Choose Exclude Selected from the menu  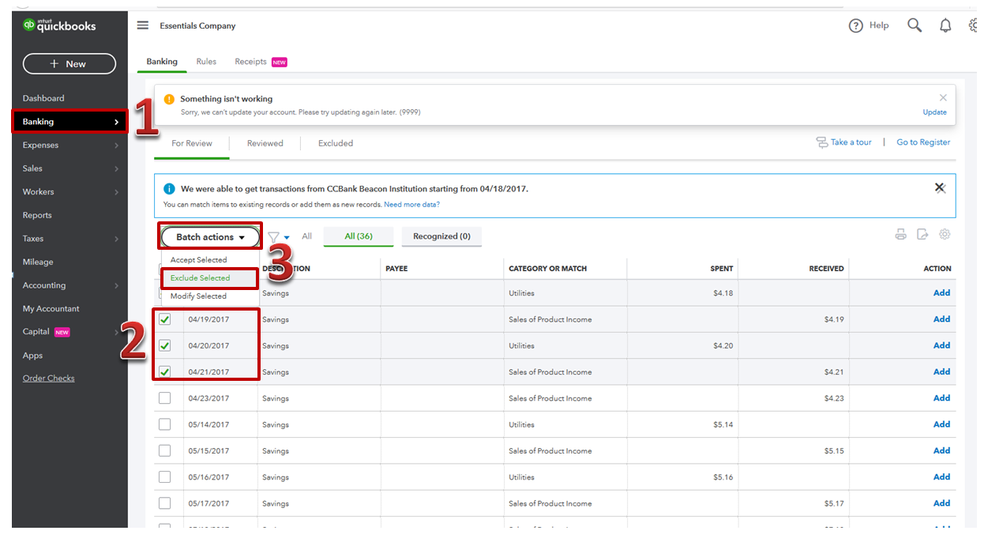(200, 278)
